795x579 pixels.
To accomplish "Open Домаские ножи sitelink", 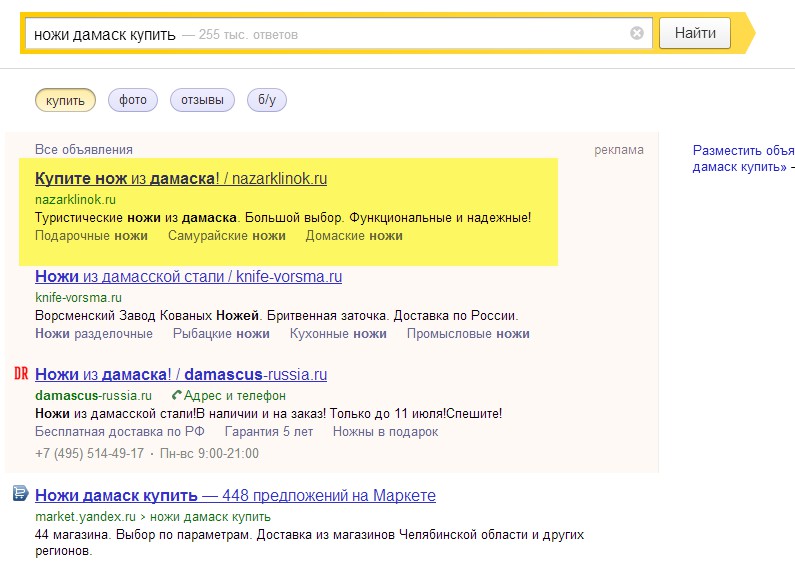I will [354, 236].
